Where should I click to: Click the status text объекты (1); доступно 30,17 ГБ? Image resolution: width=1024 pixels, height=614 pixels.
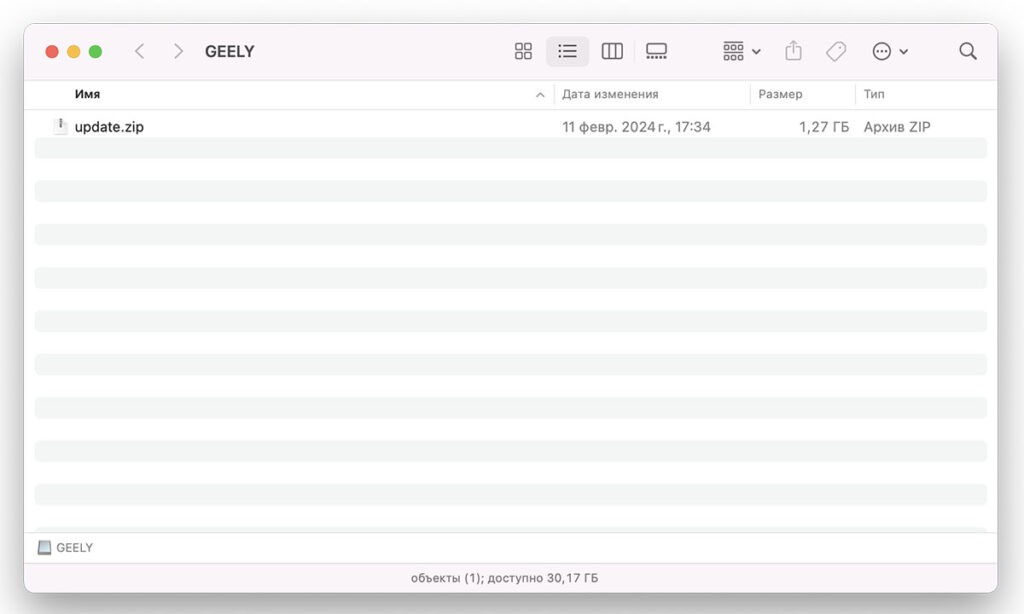(x=504, y=578)
